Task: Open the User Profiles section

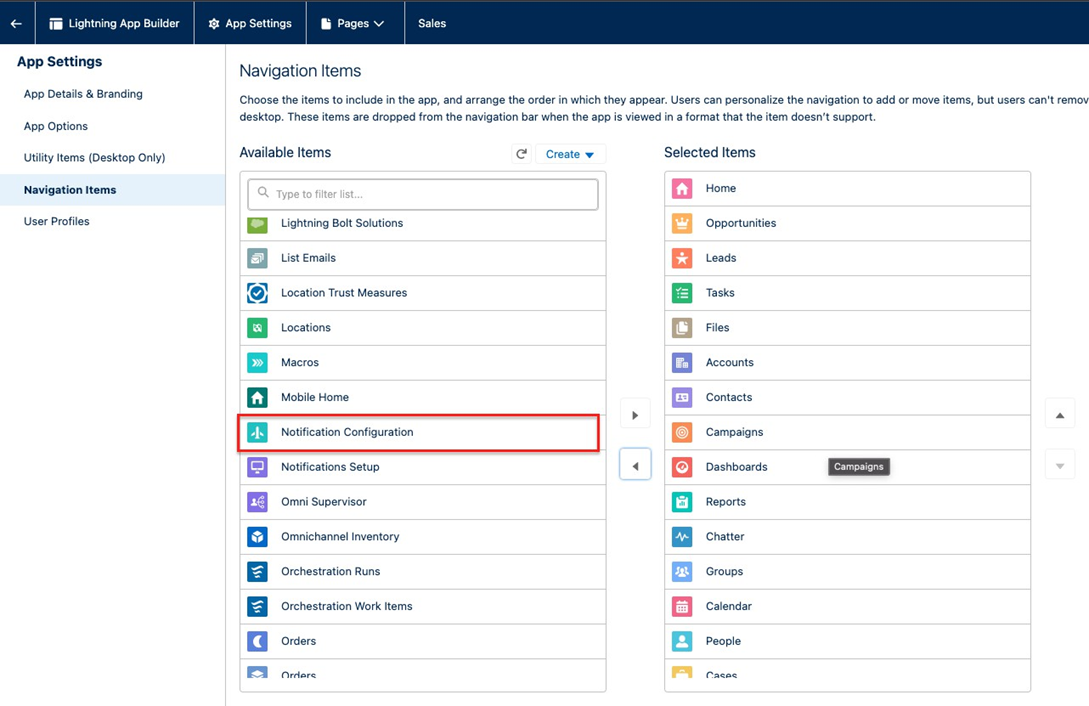Action: (x=56, y=221)
